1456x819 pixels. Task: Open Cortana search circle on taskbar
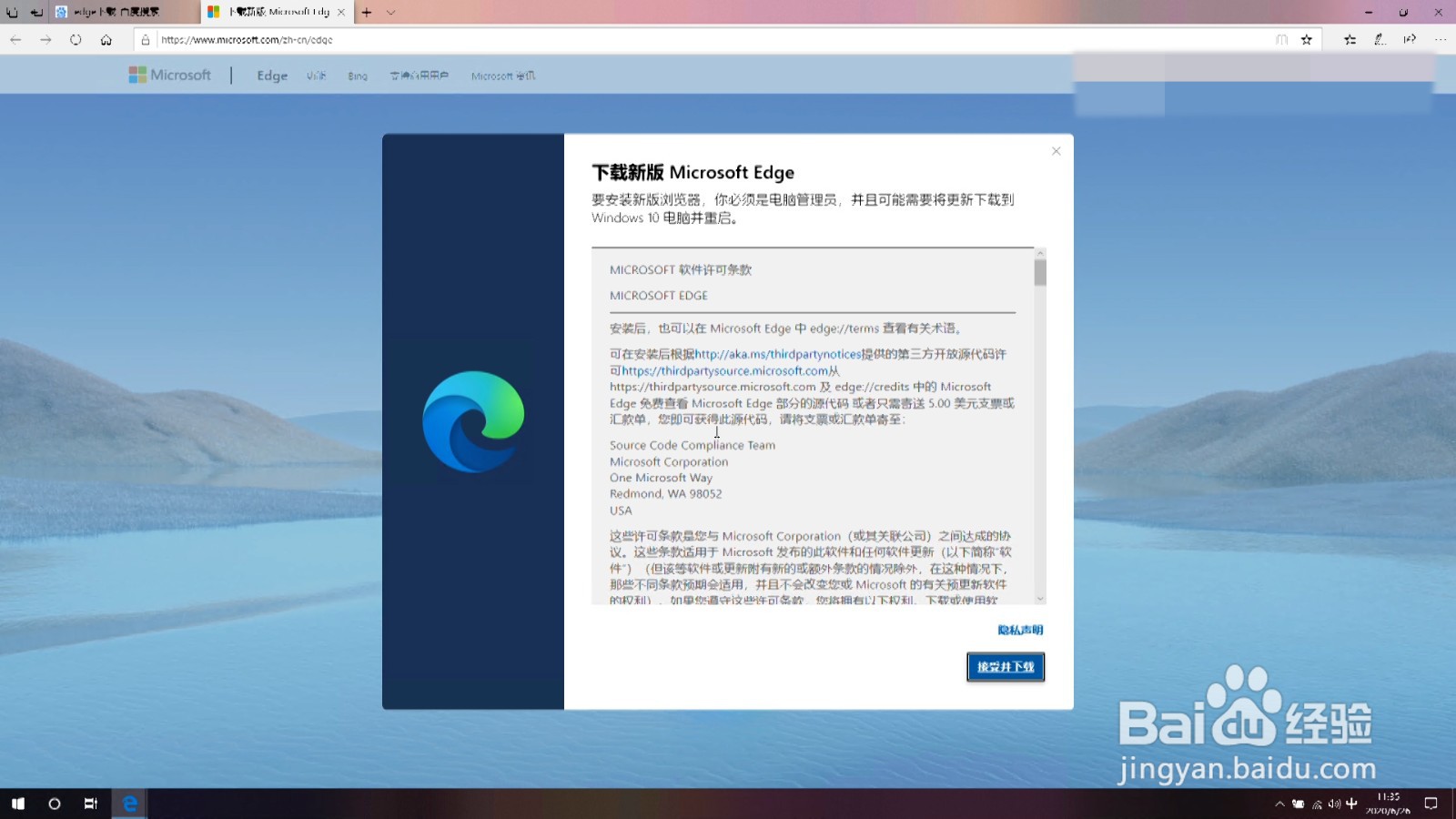[x=55, y=804]
